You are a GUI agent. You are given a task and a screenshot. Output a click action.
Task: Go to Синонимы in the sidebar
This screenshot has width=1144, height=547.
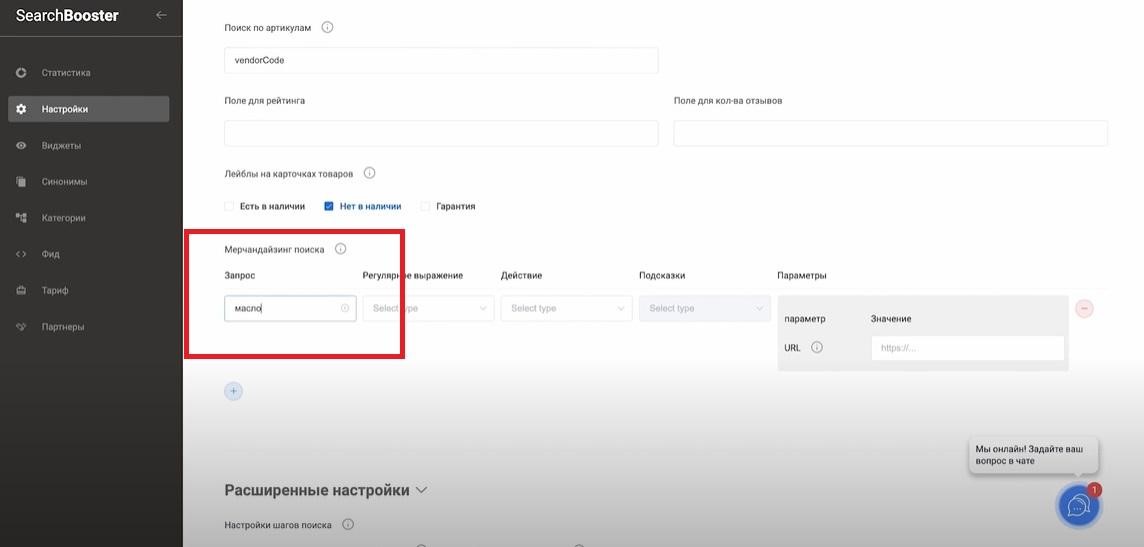(64, 182)
